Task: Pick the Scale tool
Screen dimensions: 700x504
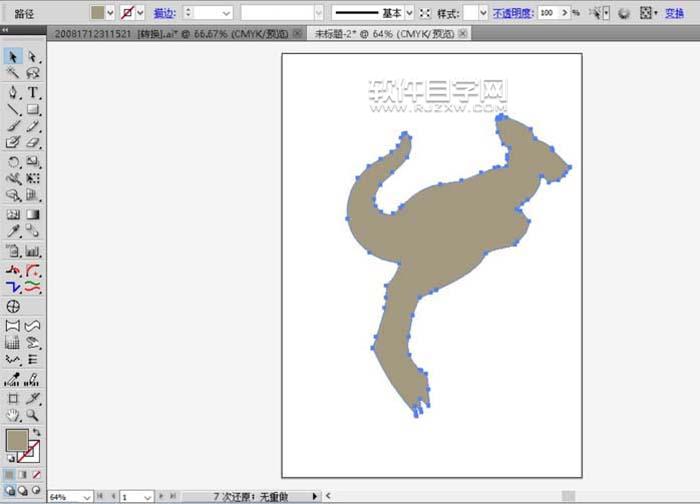Action: [x=33, y=162]
